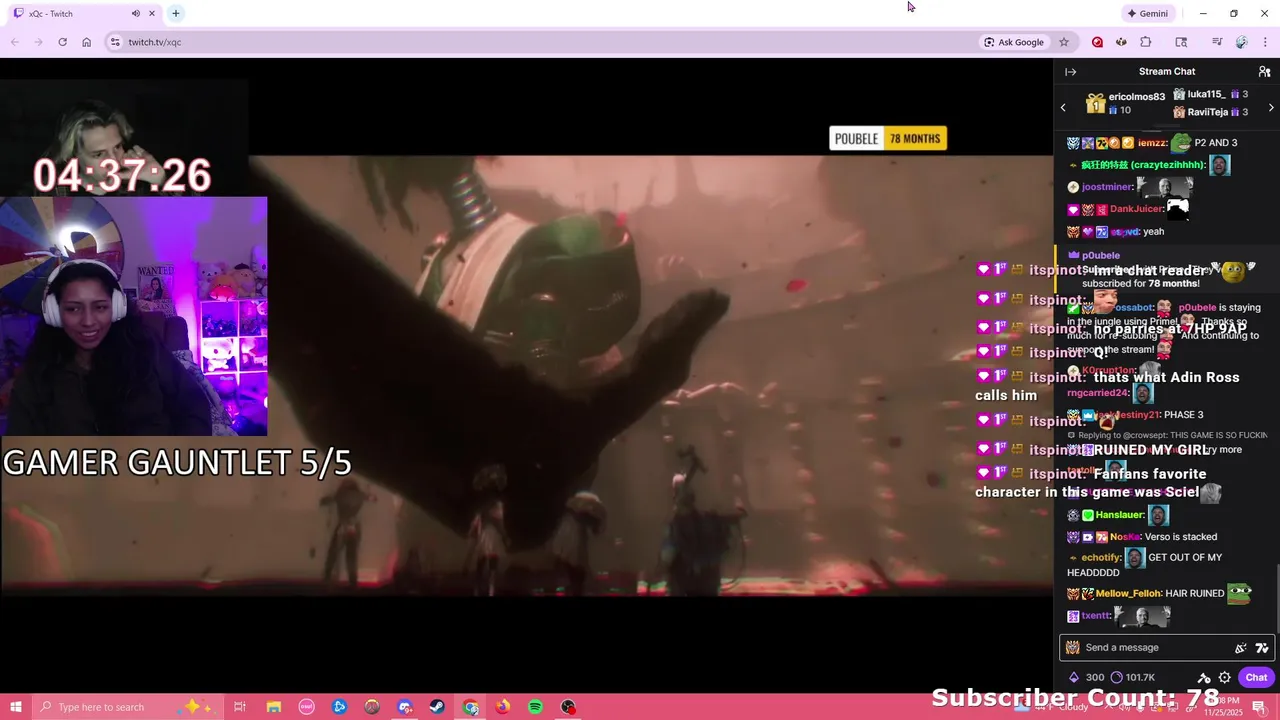Open the search tabs side panel icon
This screenshot has height=720, width=1280.
[x=1181, y=42]
